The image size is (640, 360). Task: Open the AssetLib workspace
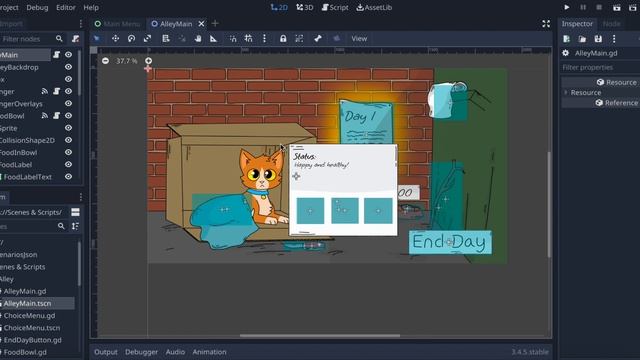click(x=374, y=7)
